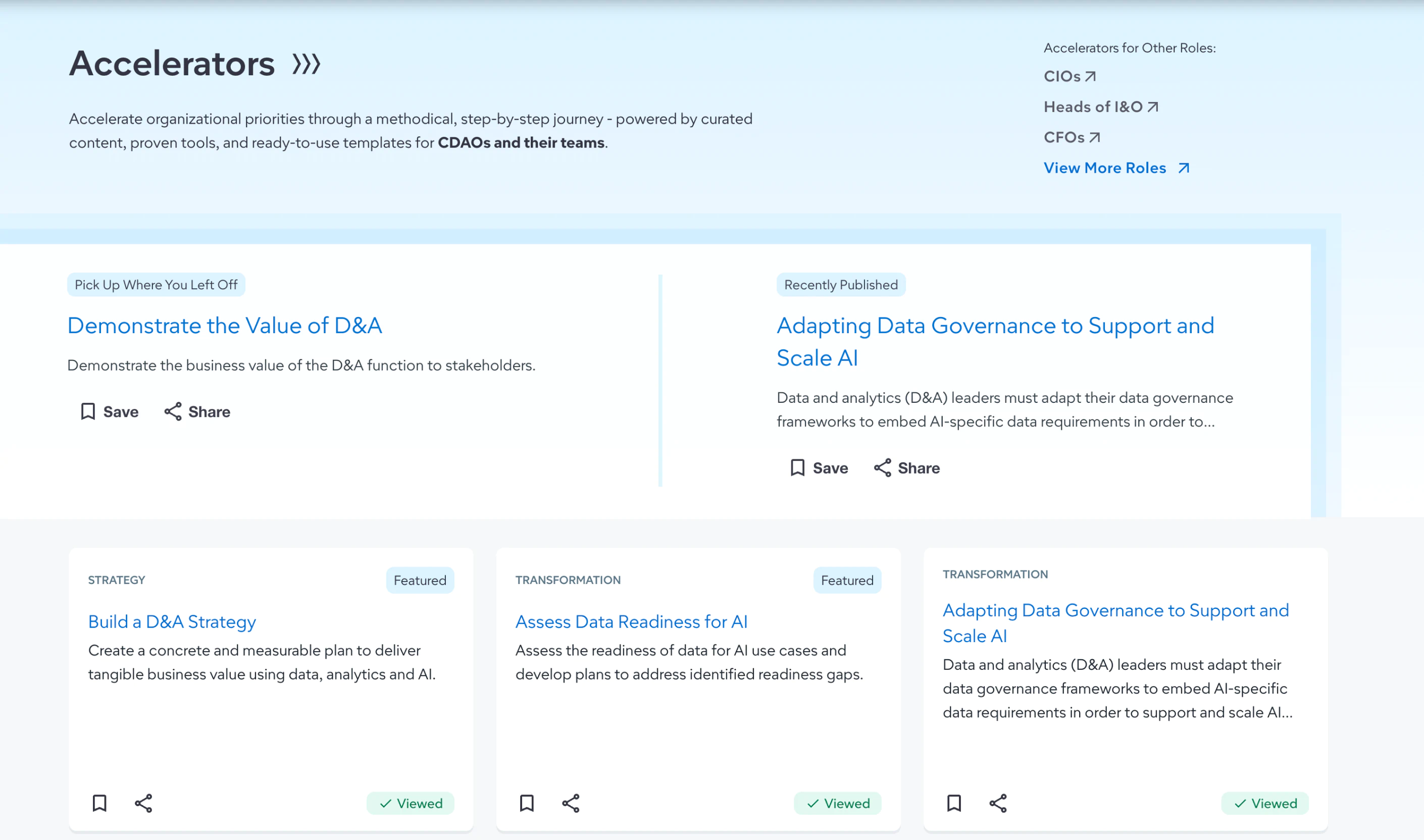Open Assess Data Readiness for AI title
This screenshot has height=840, width=1424.
tap(631, 621)
